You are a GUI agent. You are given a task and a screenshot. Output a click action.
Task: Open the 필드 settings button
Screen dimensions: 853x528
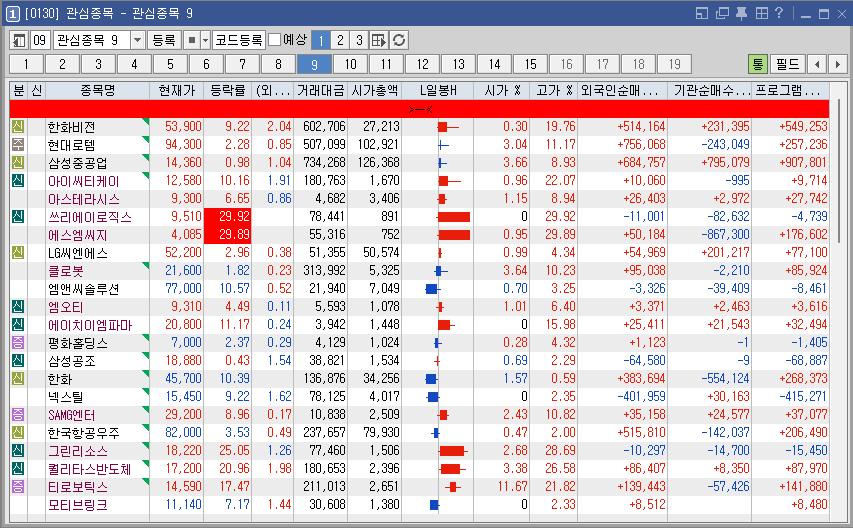(787, 64)
